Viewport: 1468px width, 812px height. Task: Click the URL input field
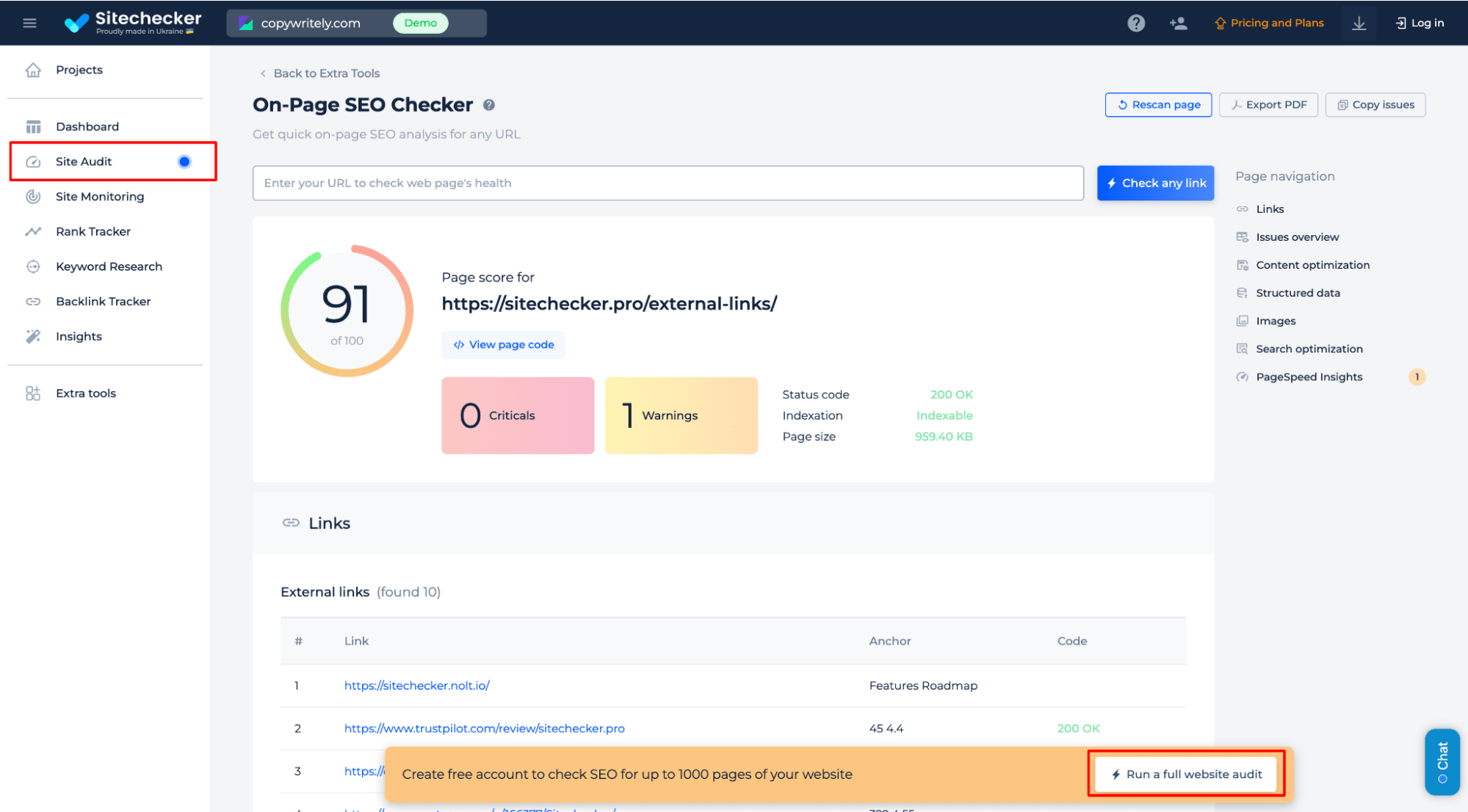668,183
